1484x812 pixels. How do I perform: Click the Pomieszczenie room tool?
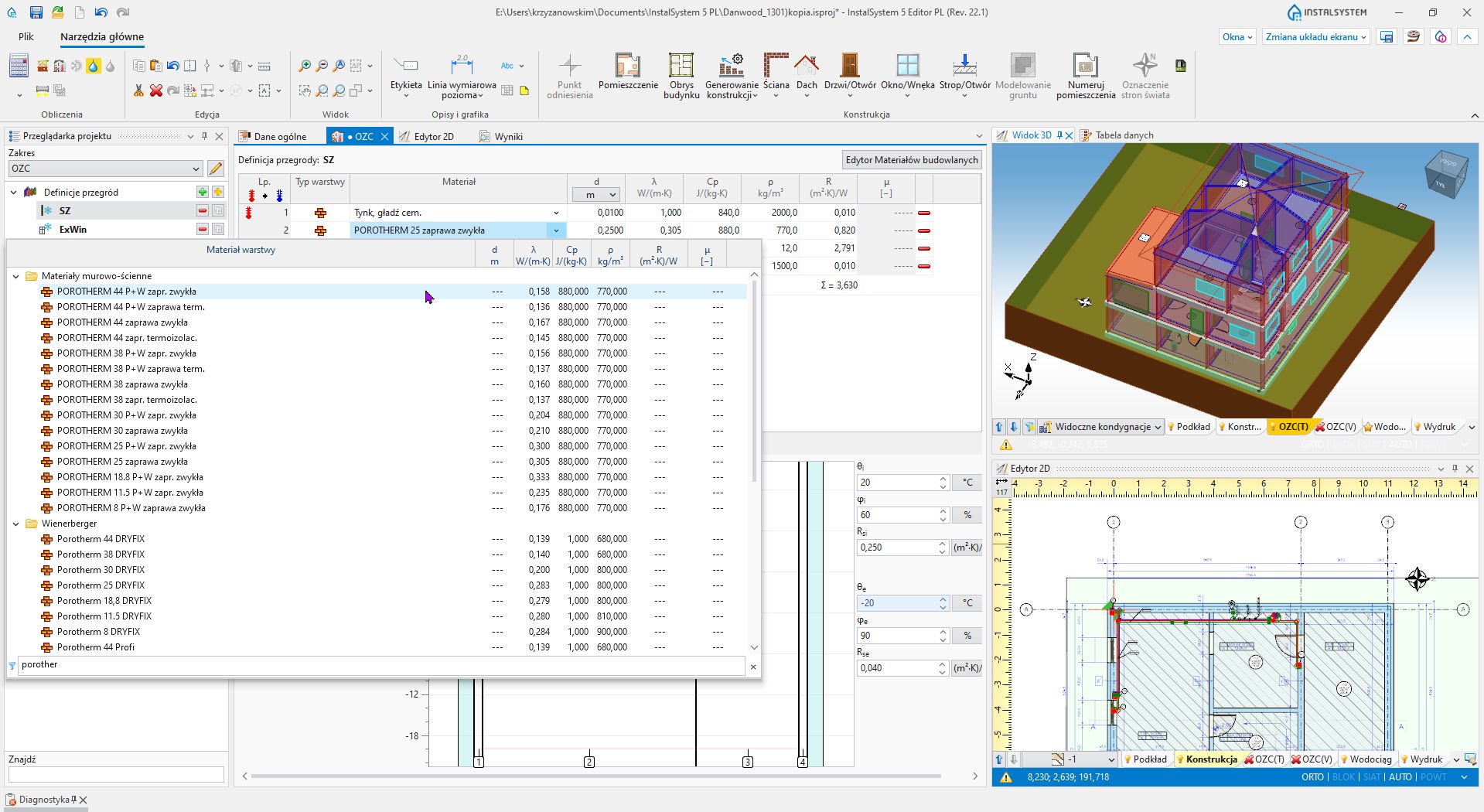628,73
